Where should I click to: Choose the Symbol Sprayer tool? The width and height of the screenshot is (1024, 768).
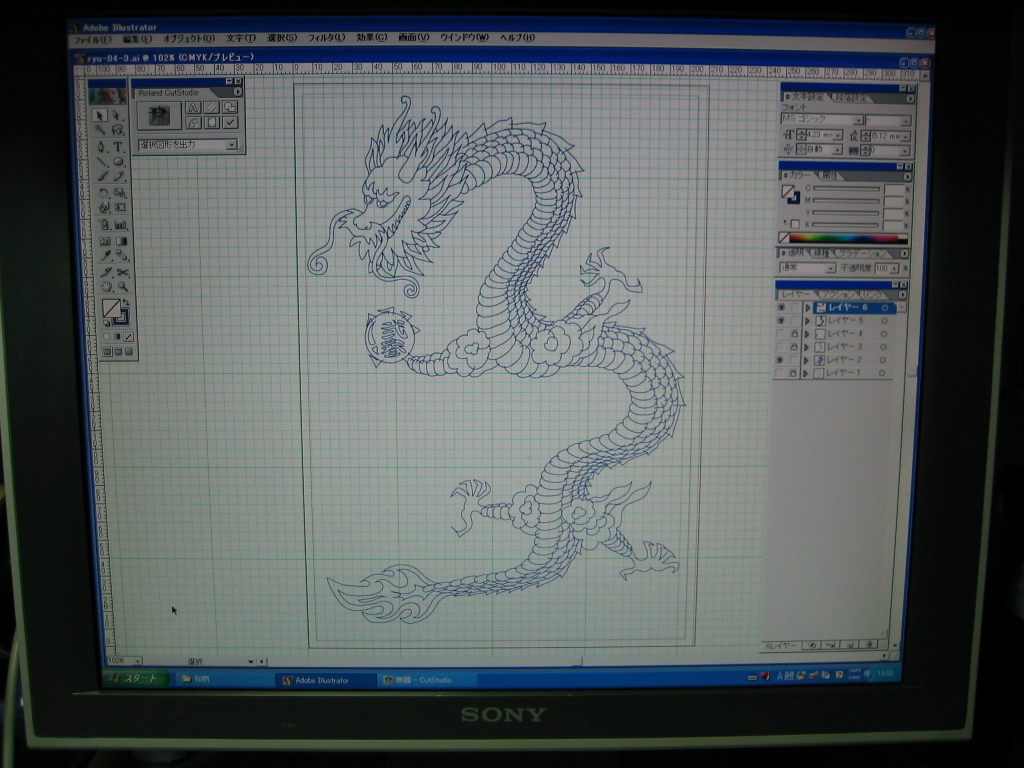pos(104,225)
